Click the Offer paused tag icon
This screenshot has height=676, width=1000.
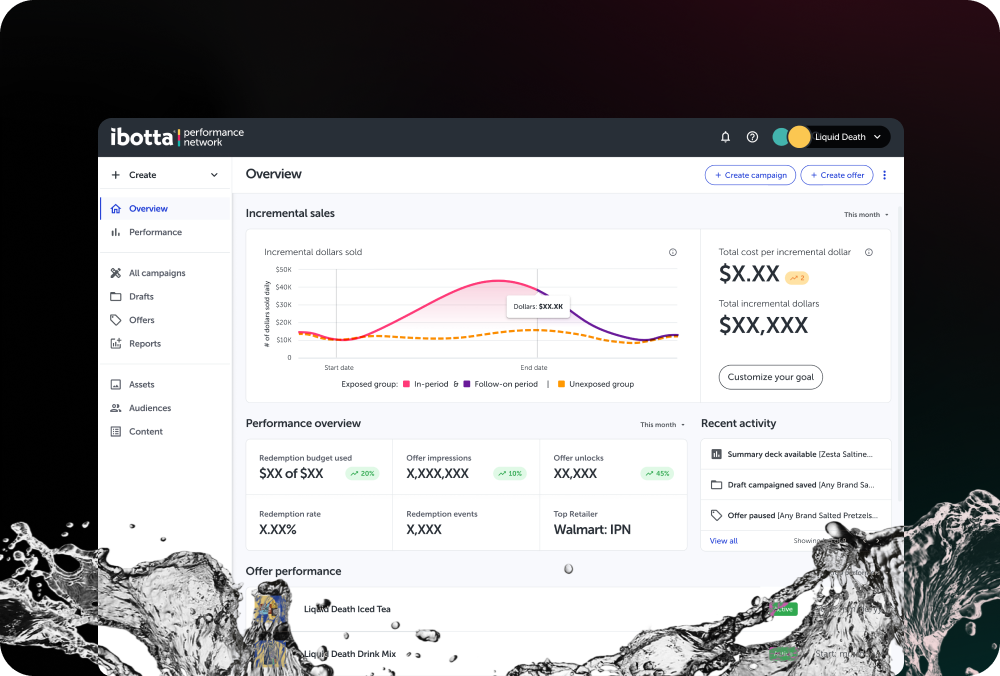tap(716, 515)
